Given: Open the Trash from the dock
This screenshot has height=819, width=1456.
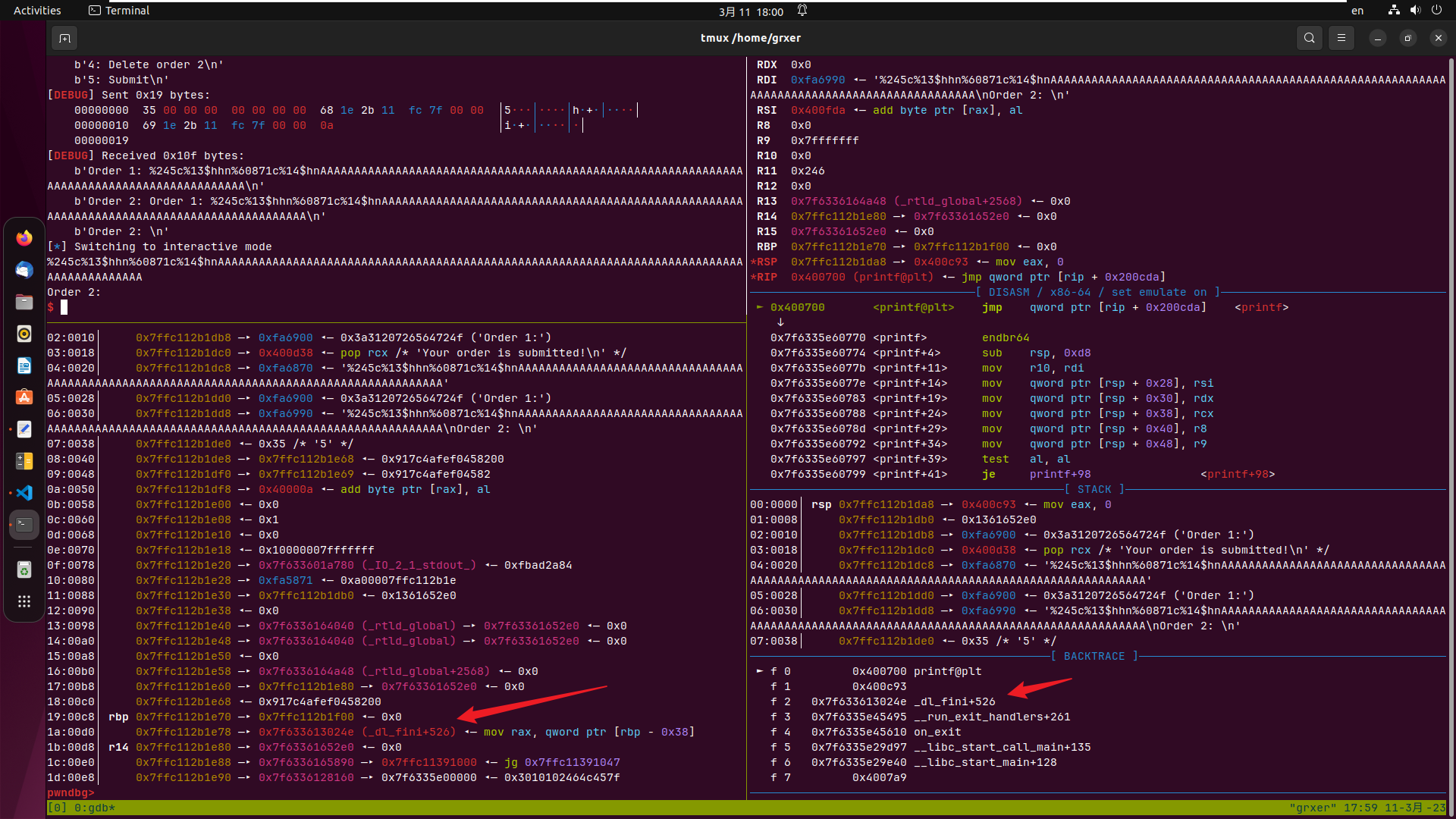Looking at the screenshot, I should [24, 570].
